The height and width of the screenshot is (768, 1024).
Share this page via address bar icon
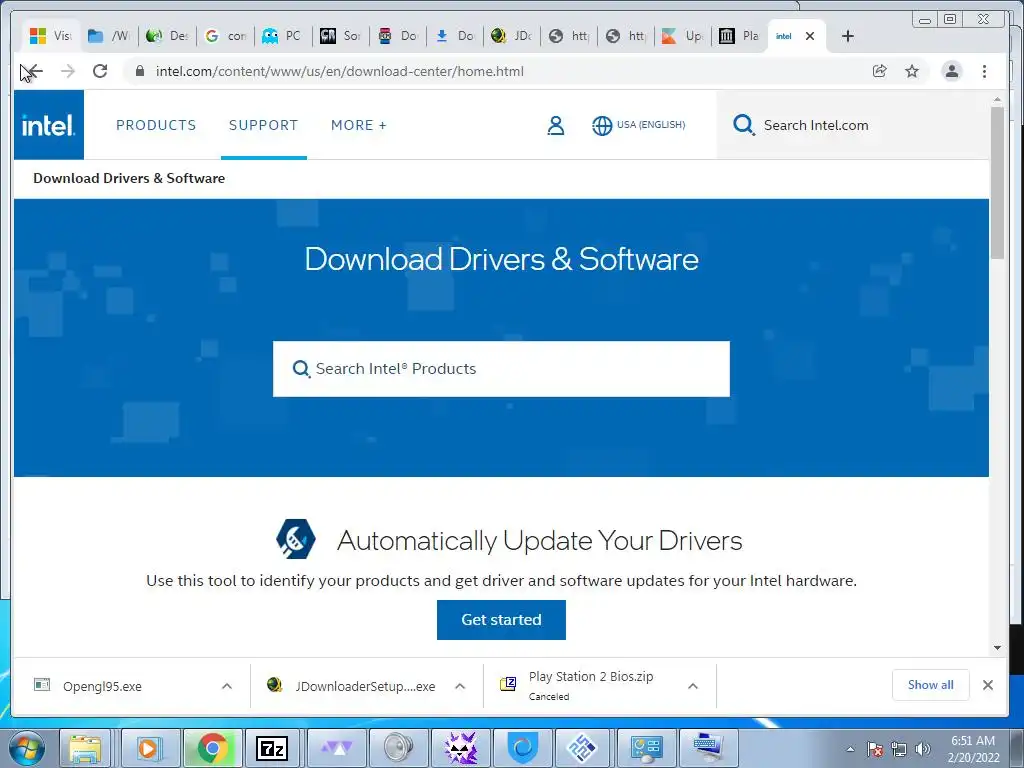coord(880,71)
